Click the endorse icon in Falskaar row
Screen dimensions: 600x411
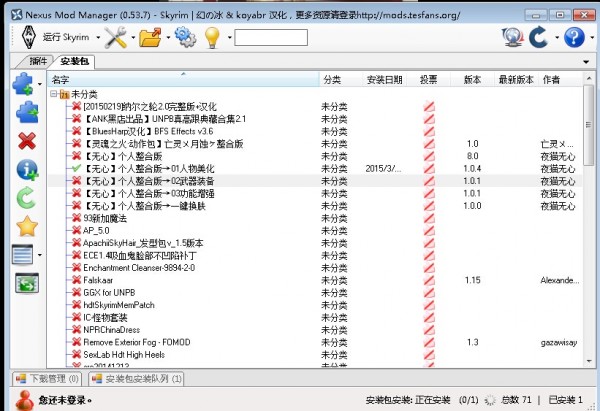coord(429,281)
